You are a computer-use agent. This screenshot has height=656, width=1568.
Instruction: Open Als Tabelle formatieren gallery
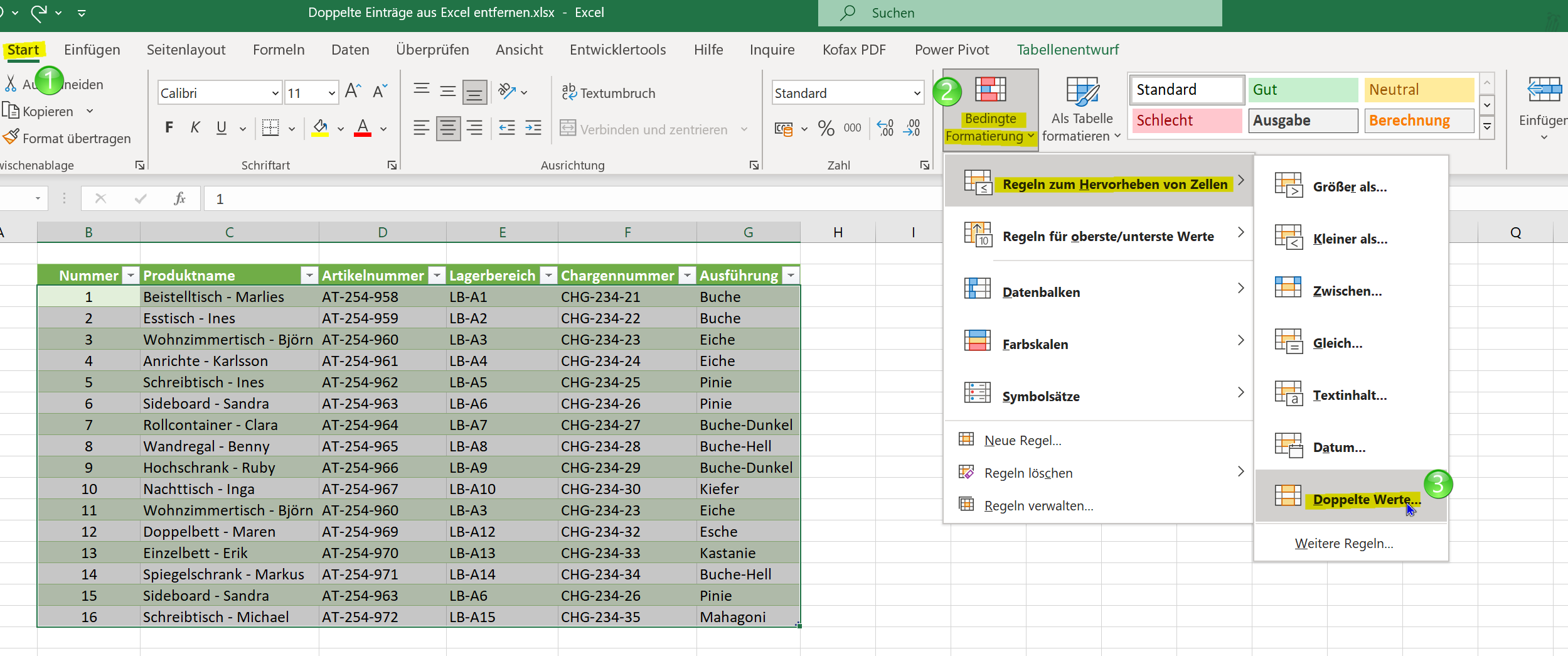[x=1082, y=110]
